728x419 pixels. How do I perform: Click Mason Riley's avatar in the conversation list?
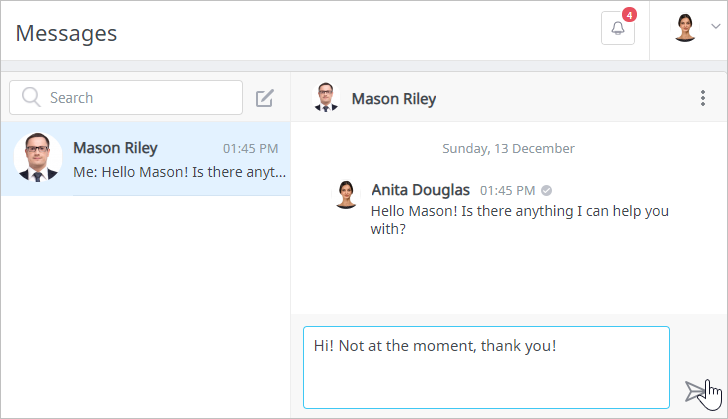tap(38, 158)
